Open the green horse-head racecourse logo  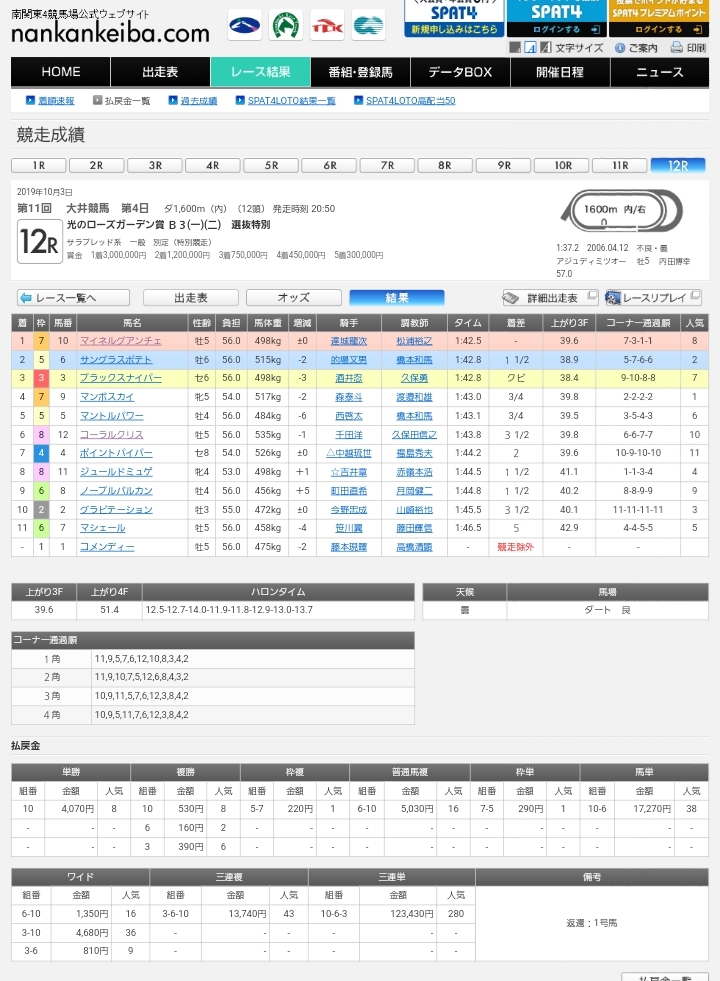click(285, 26)
